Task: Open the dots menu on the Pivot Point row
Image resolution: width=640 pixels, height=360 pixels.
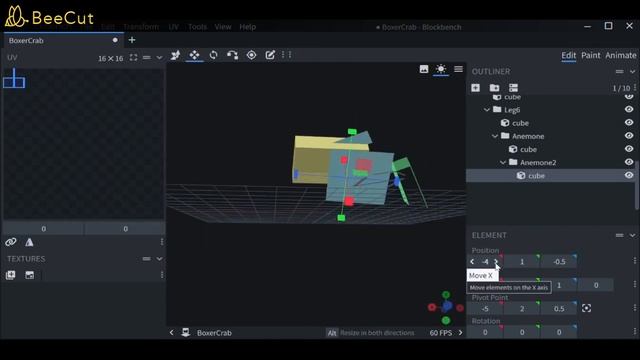Action: pyautogui.click(x=635, y=308)
